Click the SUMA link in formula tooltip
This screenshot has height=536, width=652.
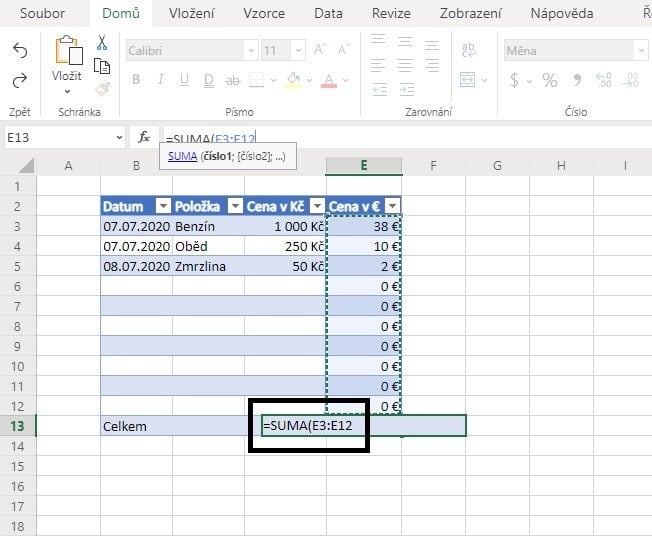[181, 156]
